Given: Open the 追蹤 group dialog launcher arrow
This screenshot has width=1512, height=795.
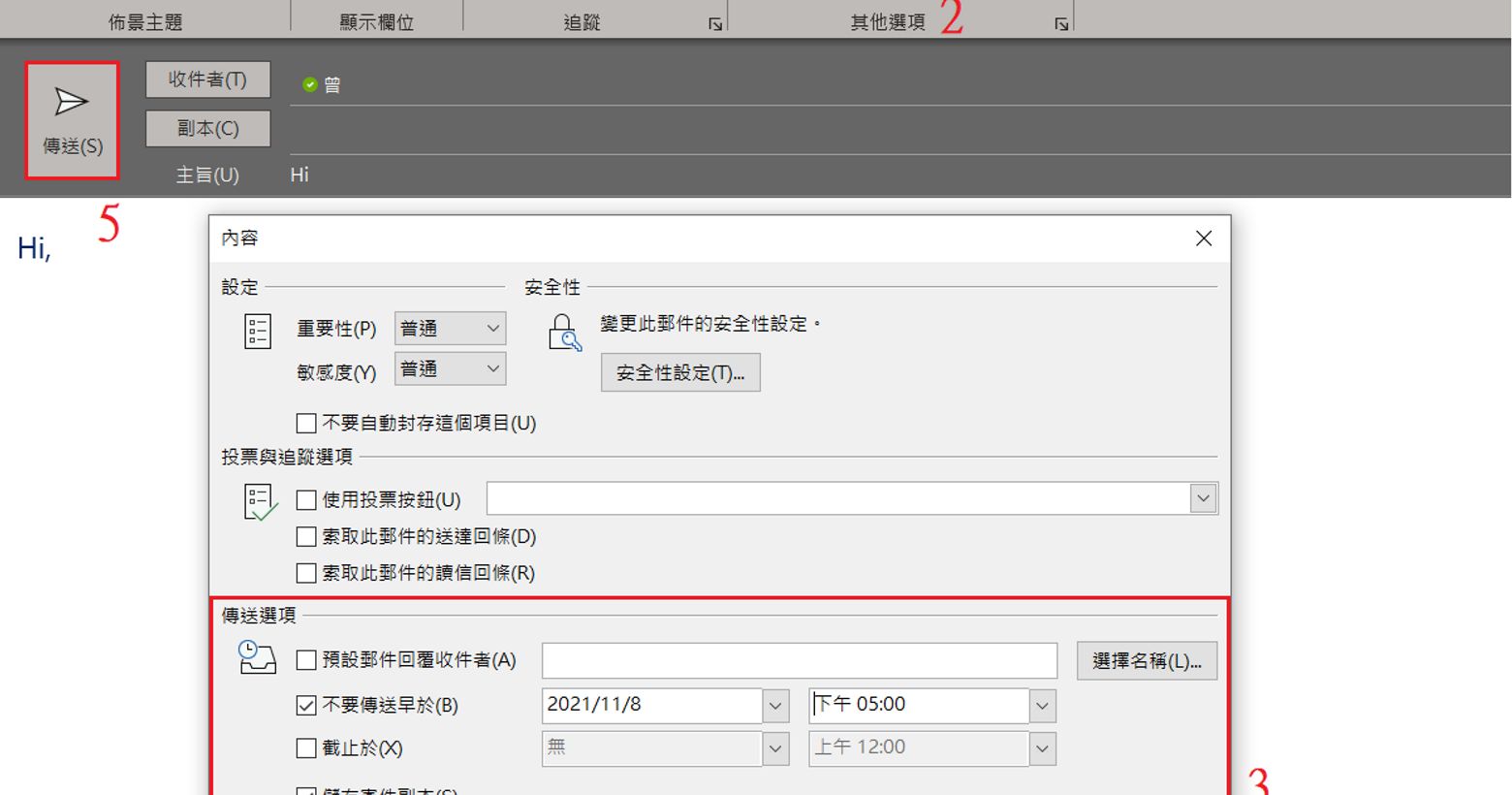Looking at the screenshot, I should tap(715, 24).
